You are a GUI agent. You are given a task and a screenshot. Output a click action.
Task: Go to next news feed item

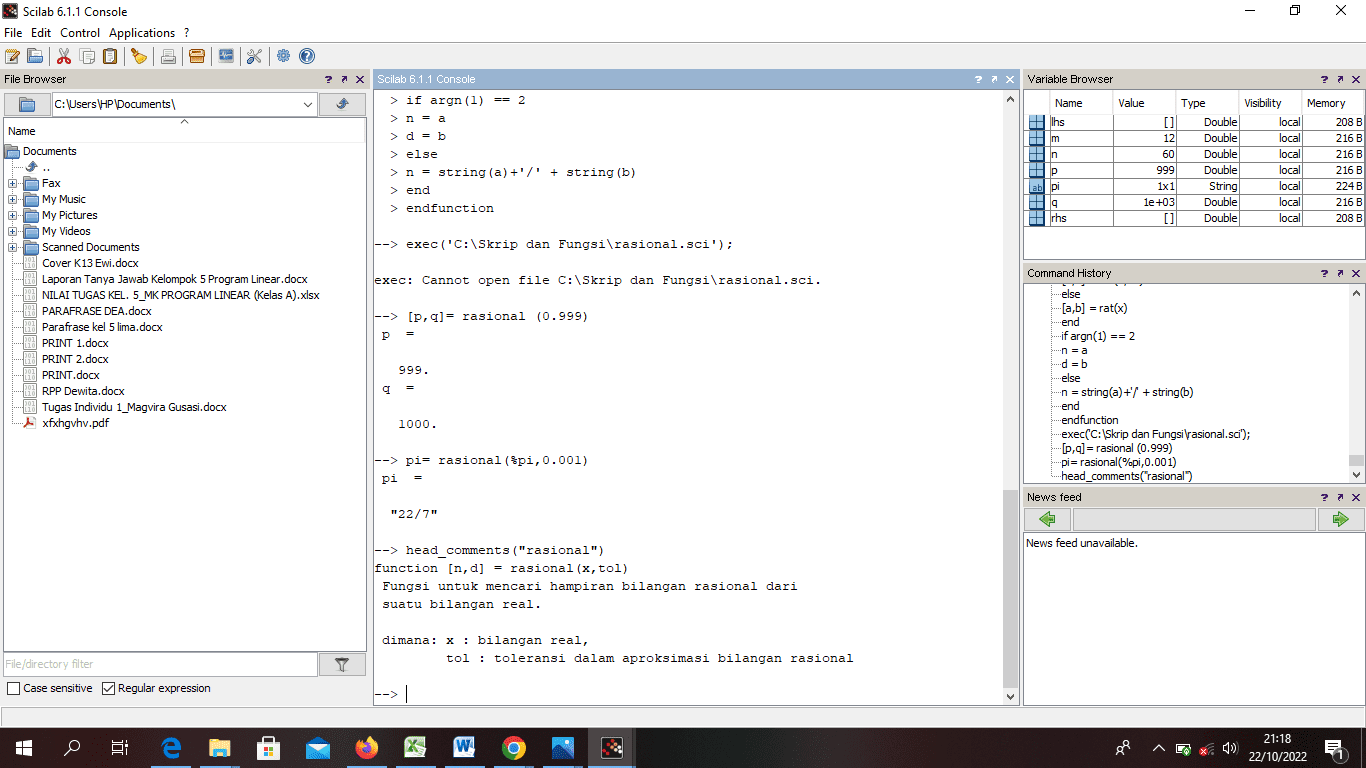[x=1341, y=519]
